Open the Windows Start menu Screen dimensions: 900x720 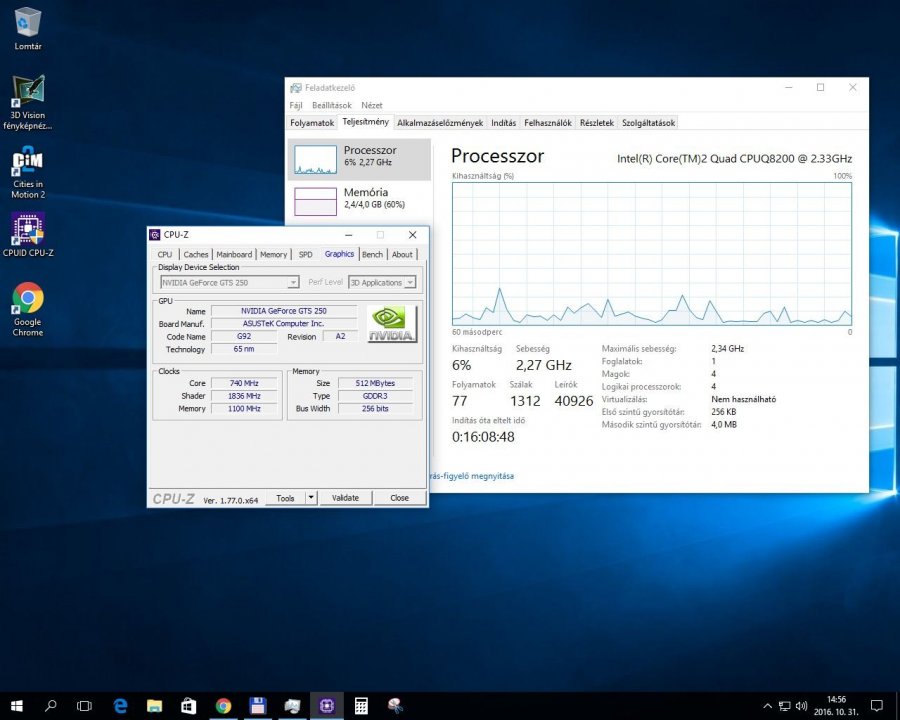point(16,706)
